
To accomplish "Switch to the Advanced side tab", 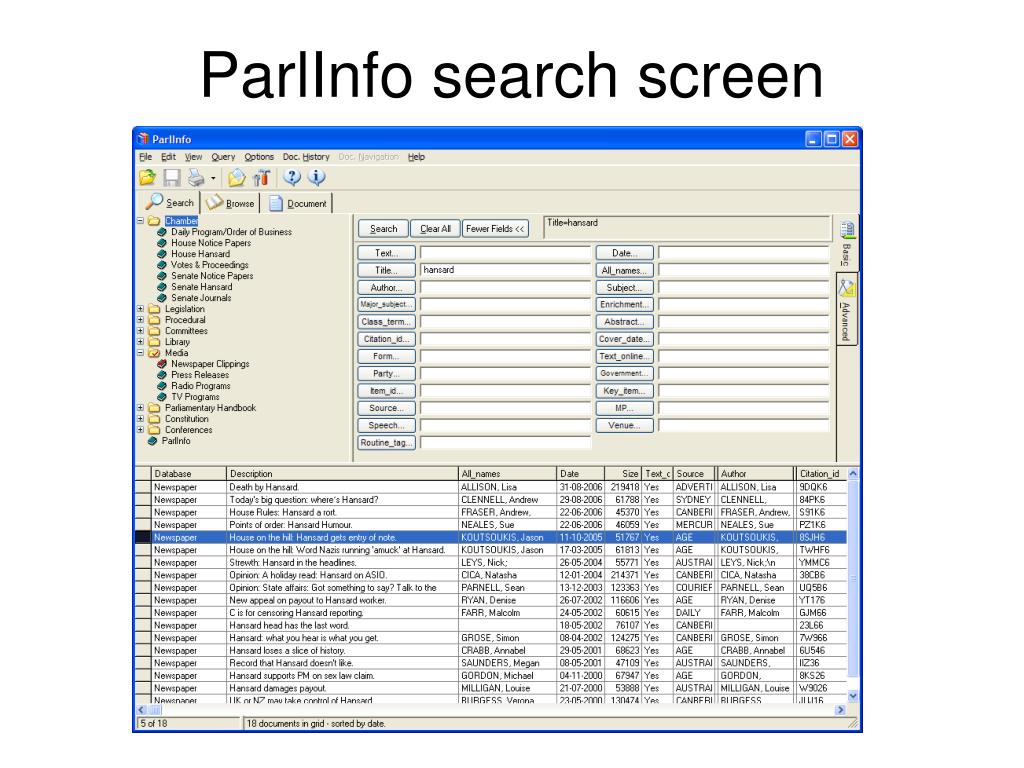I will pos(846,309).
